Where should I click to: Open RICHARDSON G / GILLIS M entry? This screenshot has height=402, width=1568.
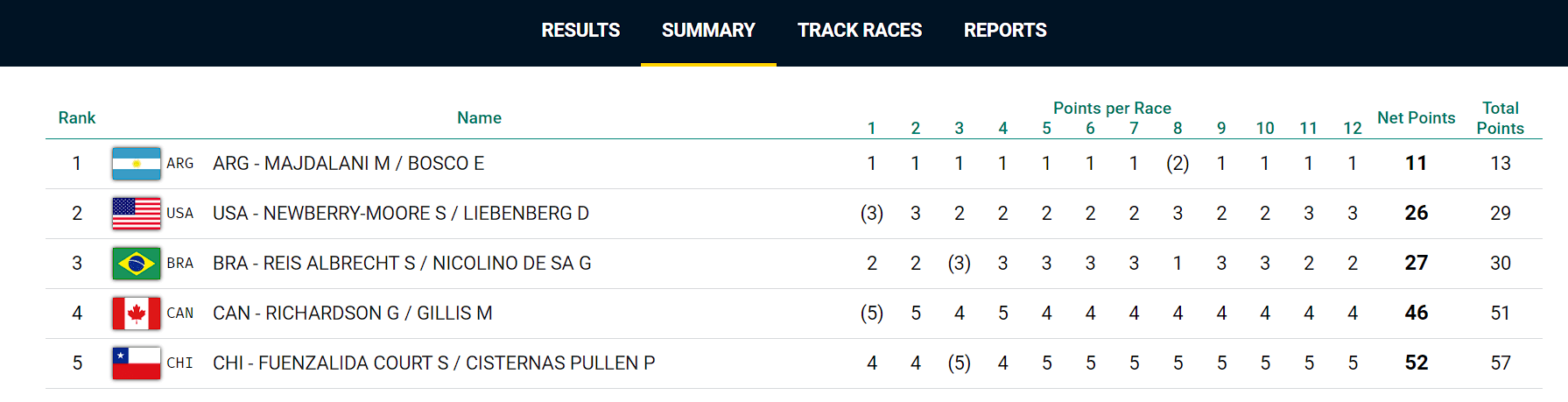click(x=353, y=314)
